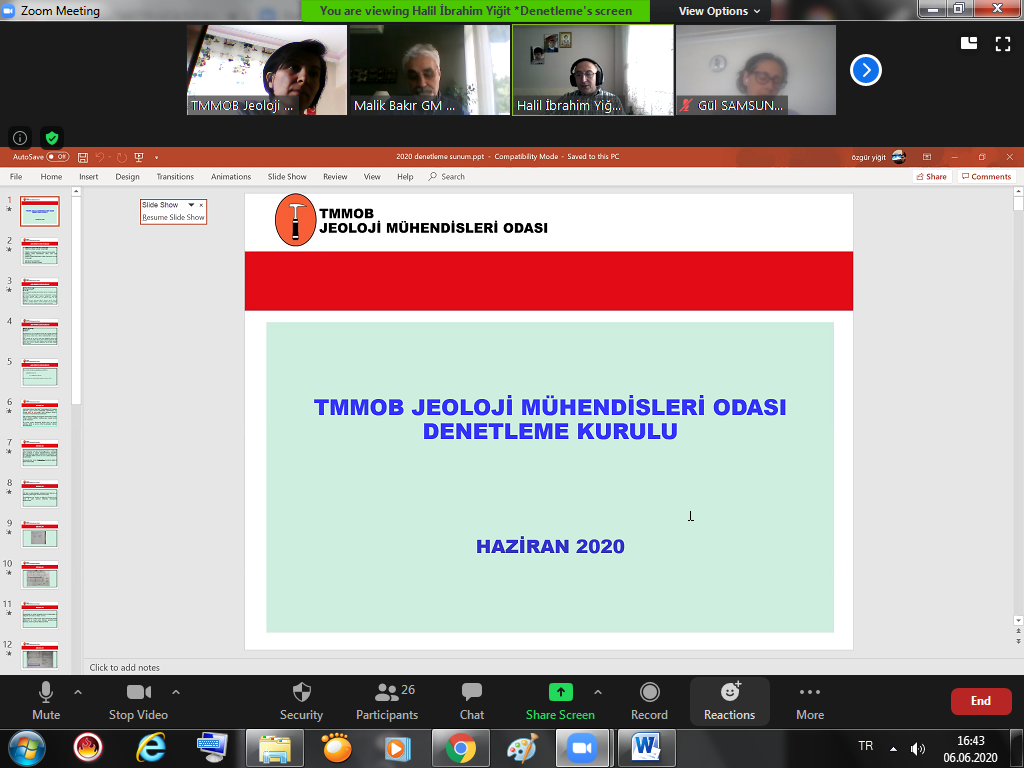Select slide 5 thumbnail
The image size is (1024, 768).
[40, 372]
